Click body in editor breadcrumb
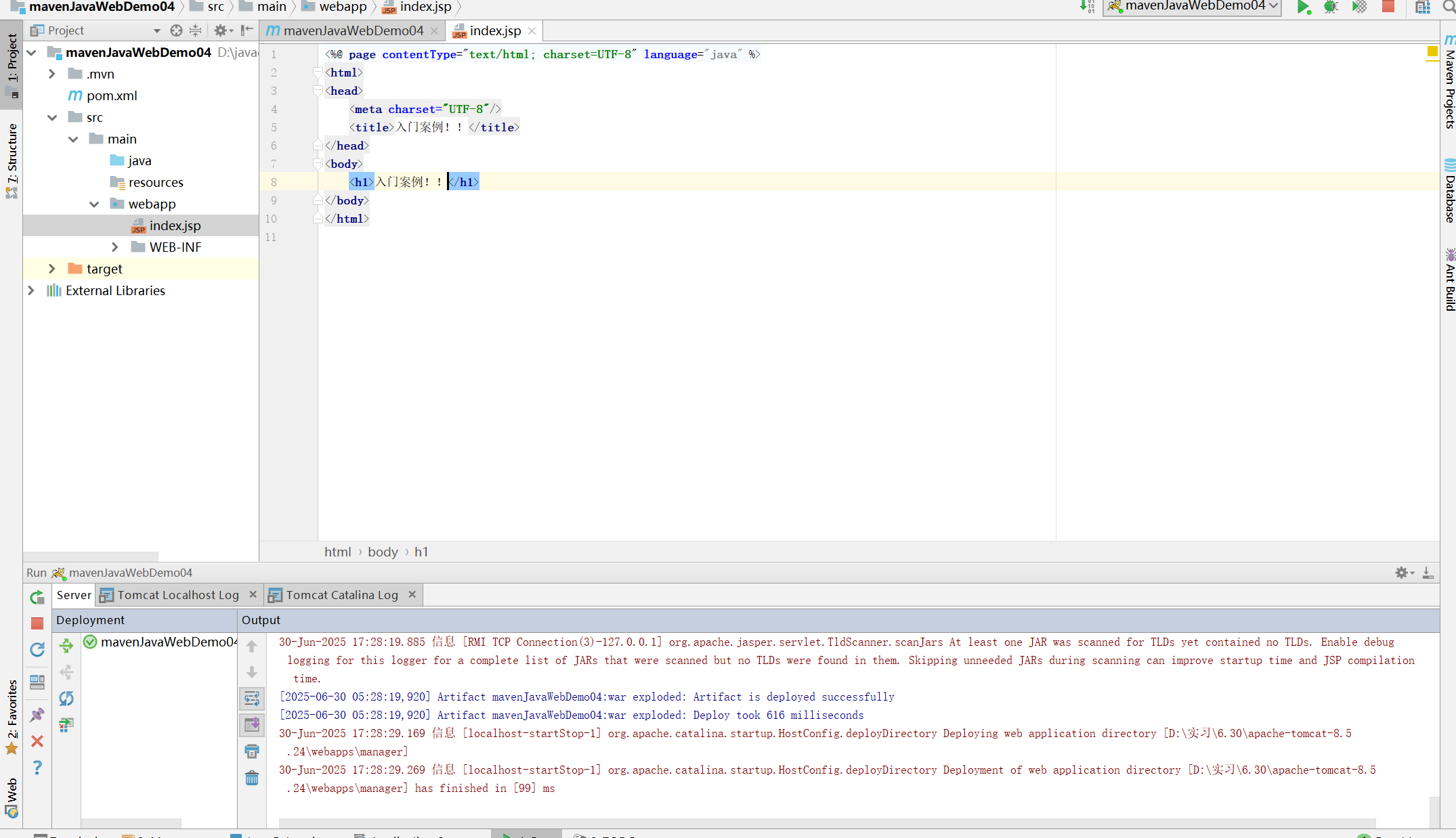1456x838 pixels. (383, 552)
